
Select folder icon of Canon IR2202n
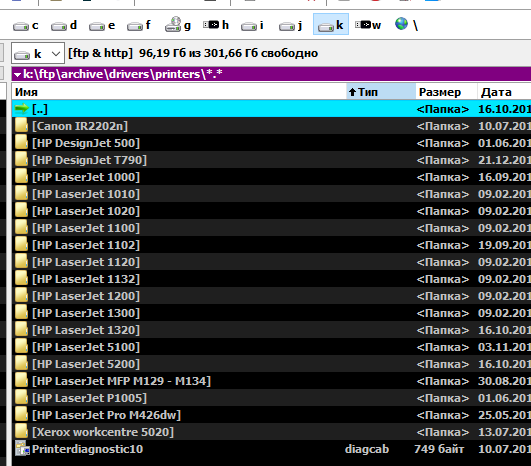point(21,126)
